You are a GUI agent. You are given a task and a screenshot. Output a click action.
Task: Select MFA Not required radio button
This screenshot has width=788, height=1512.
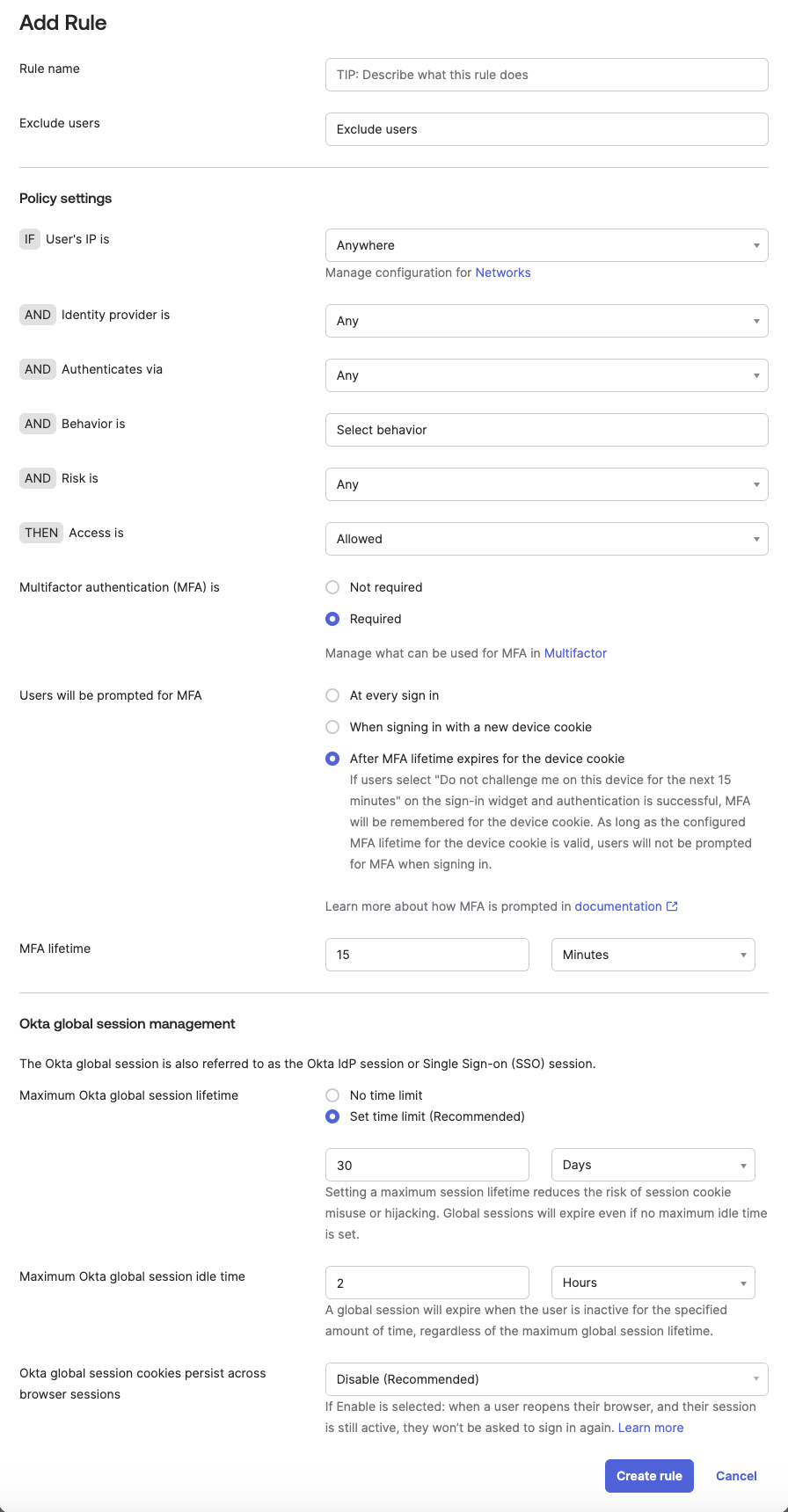pyautogui.click(x=332, y=587)
